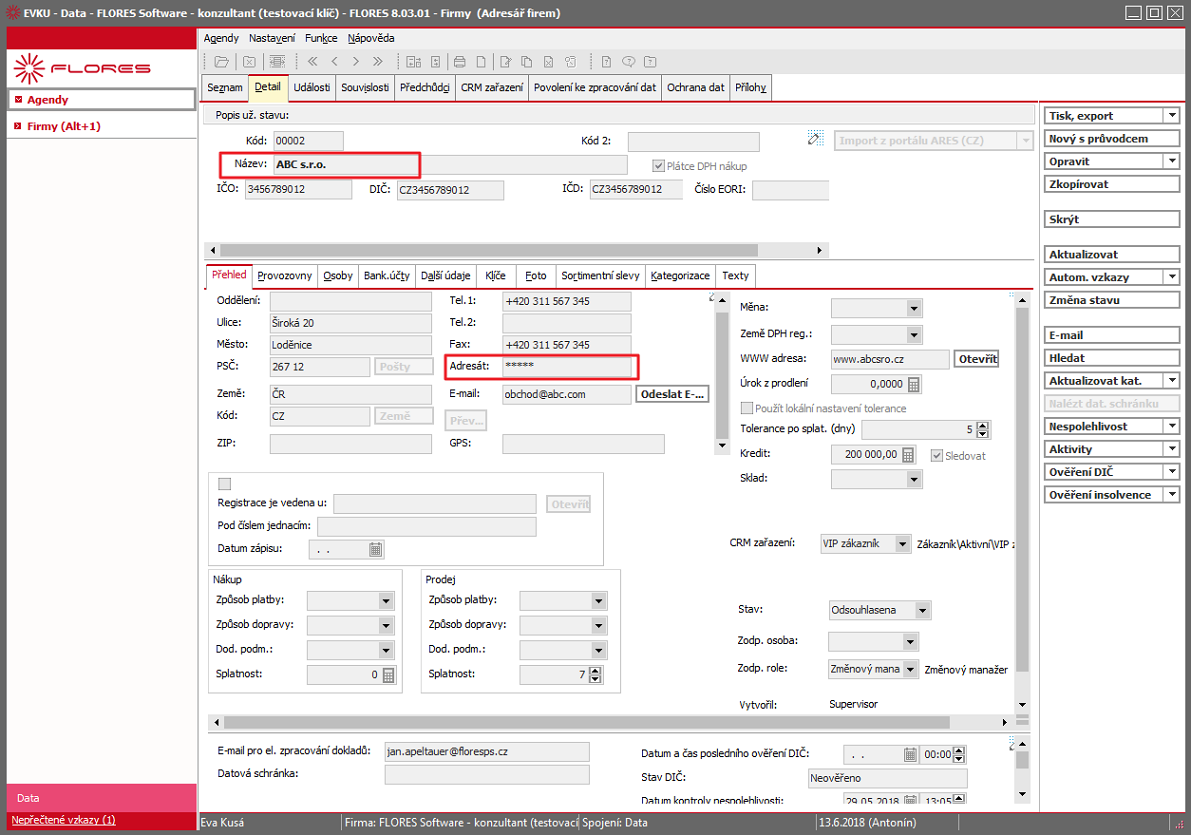Click the edit document pencil toolbar icon
The width and height of the screenshot is (1191, 835).
click(505, 62)
